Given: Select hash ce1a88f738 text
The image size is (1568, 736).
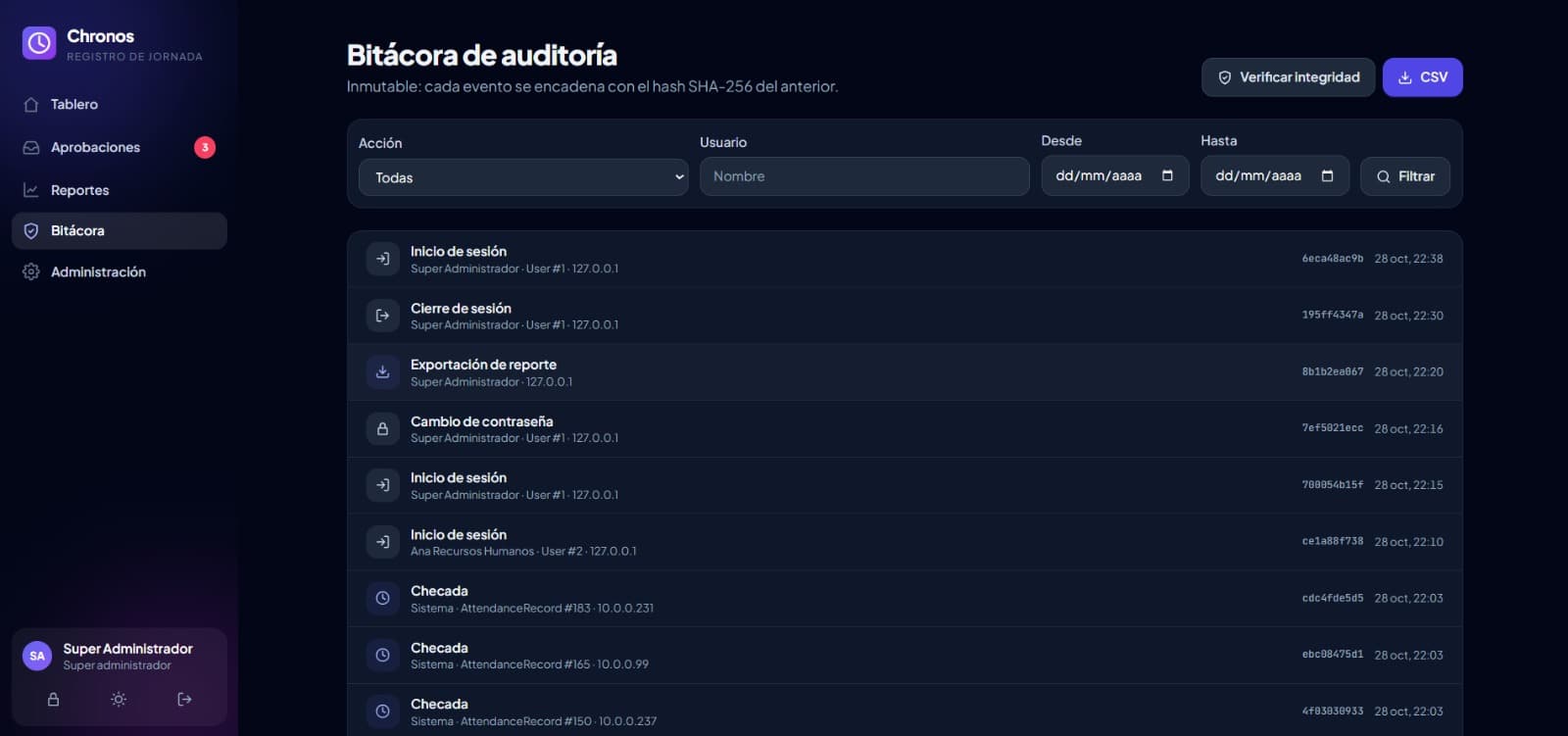Looking at the screenshot, I should tap(1332, 541).
